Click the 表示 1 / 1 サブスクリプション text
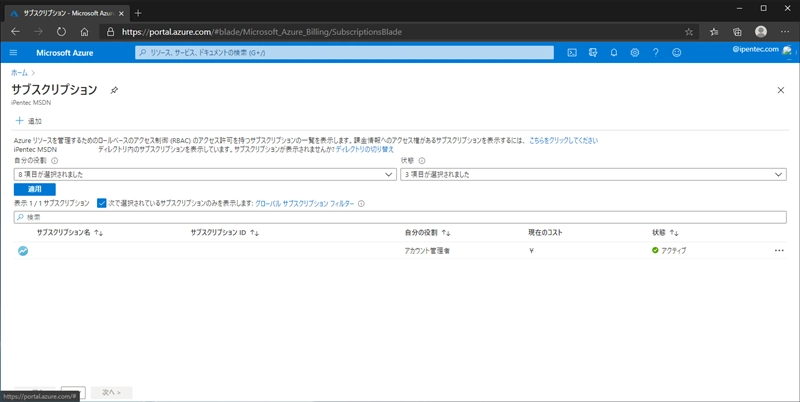 point(52,203)
